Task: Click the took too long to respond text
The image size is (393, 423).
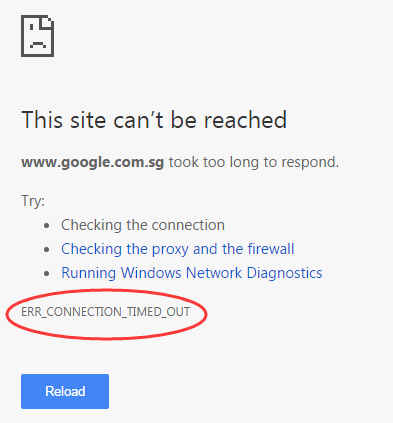Action: tap(254, 162)
